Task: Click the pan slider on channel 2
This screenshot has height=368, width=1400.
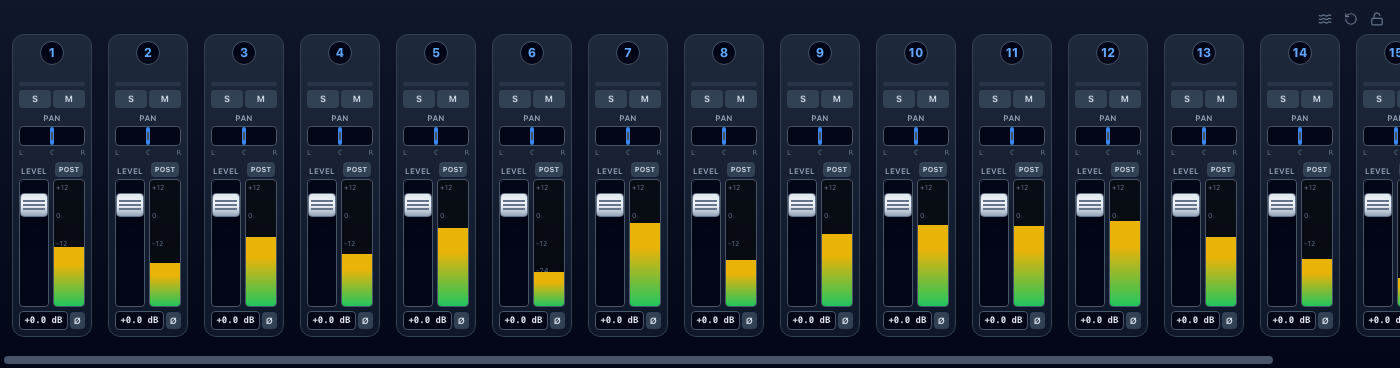Action: (148, 136)
